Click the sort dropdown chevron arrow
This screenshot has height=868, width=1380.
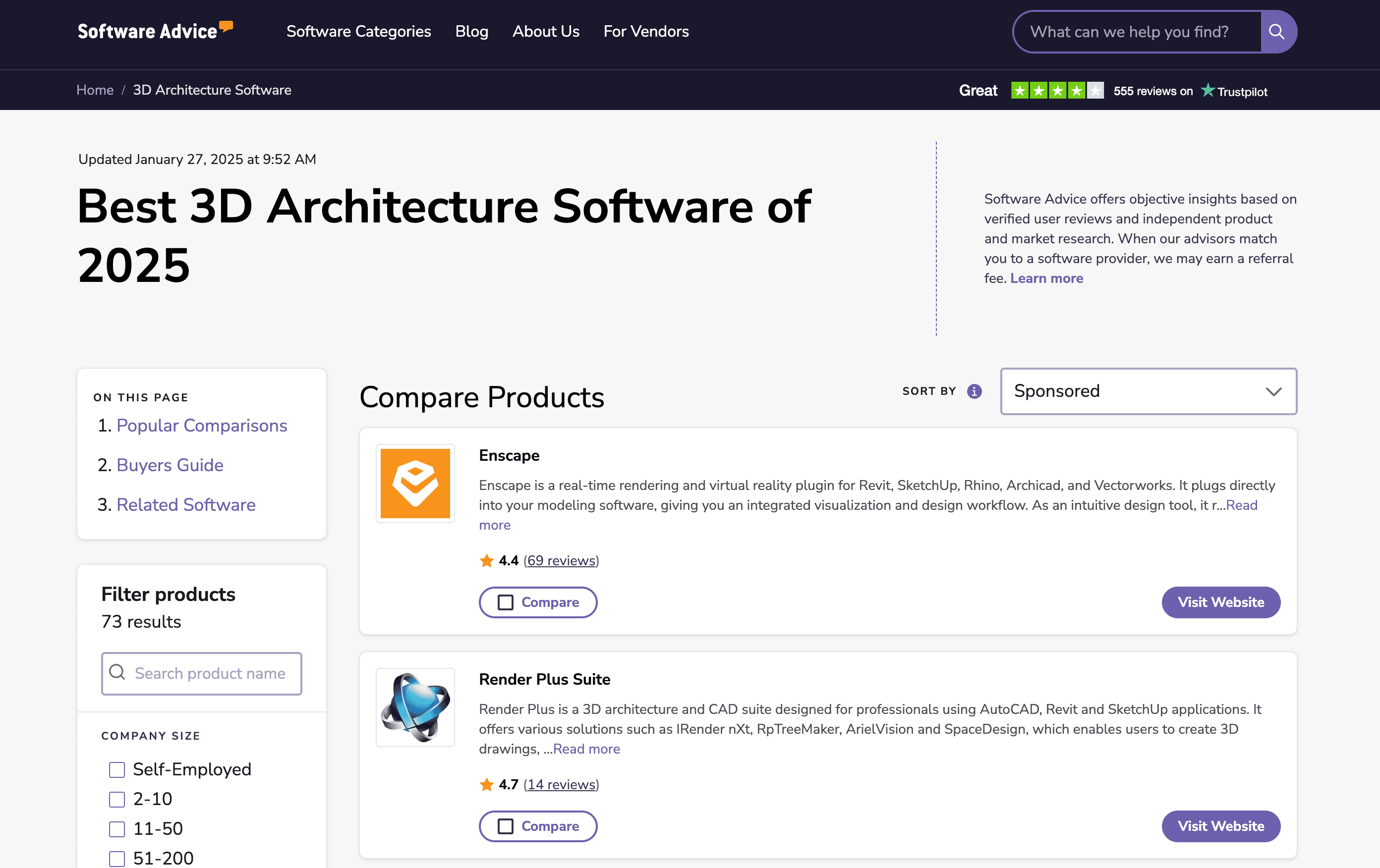1273,392
